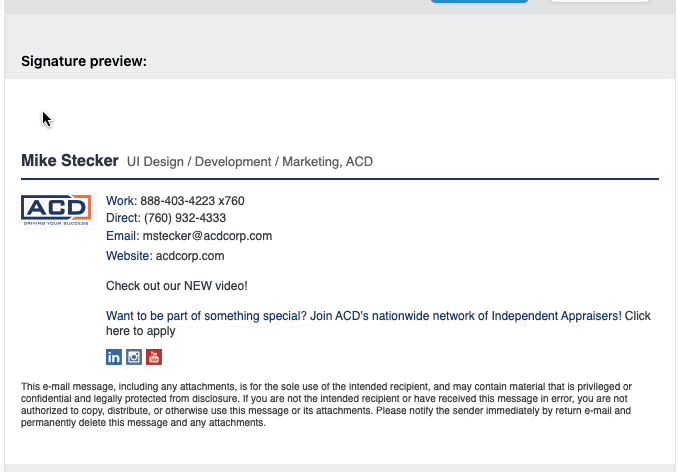Open the YouTube social icon
Image resolution: width=678 pixels, height=472 pixels.
pos(153,357)
